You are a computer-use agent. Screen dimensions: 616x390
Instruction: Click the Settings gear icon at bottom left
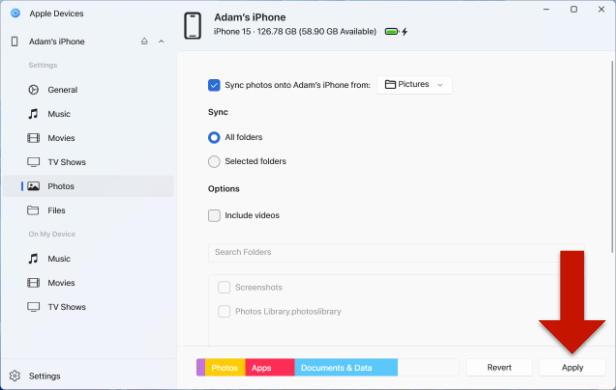click(x=15, y=376)
